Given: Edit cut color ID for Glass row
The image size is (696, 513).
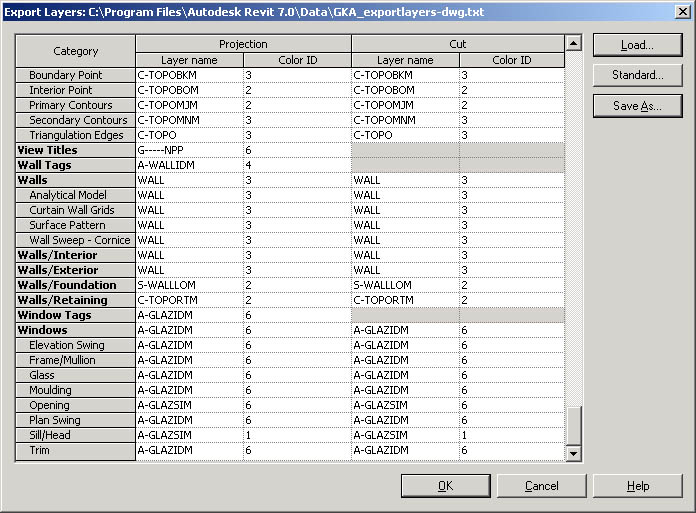Looking at the screenshot, I should coord(511,375).
